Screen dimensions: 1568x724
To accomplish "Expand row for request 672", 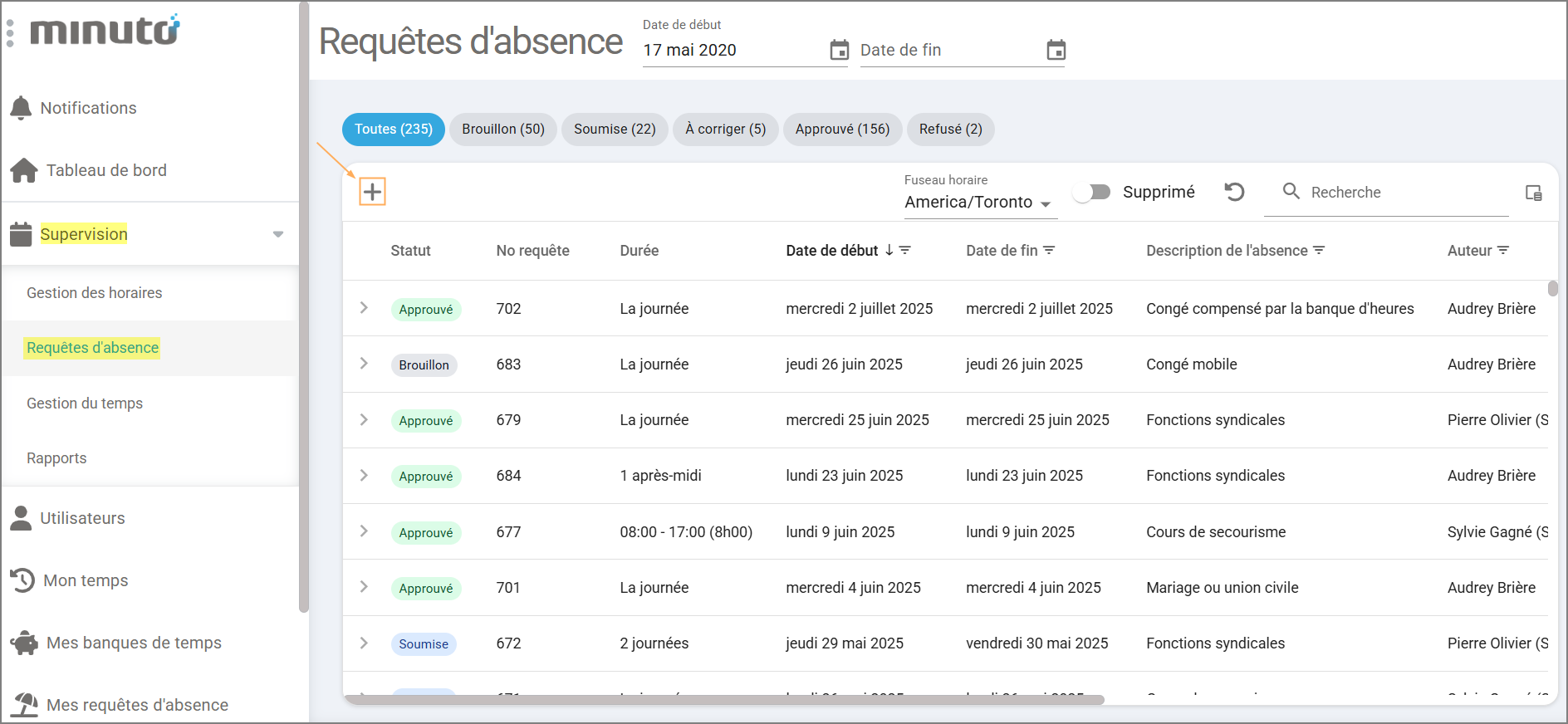I will point(364,643).
